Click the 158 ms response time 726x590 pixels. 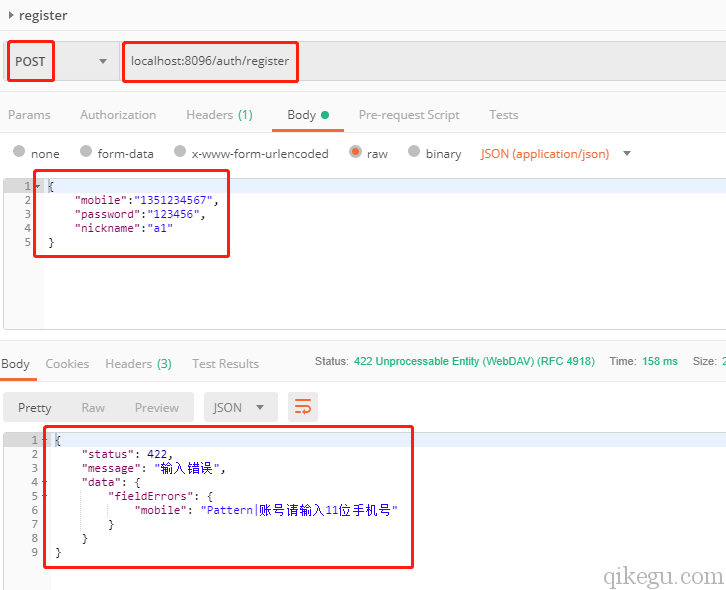click(660, 361)
